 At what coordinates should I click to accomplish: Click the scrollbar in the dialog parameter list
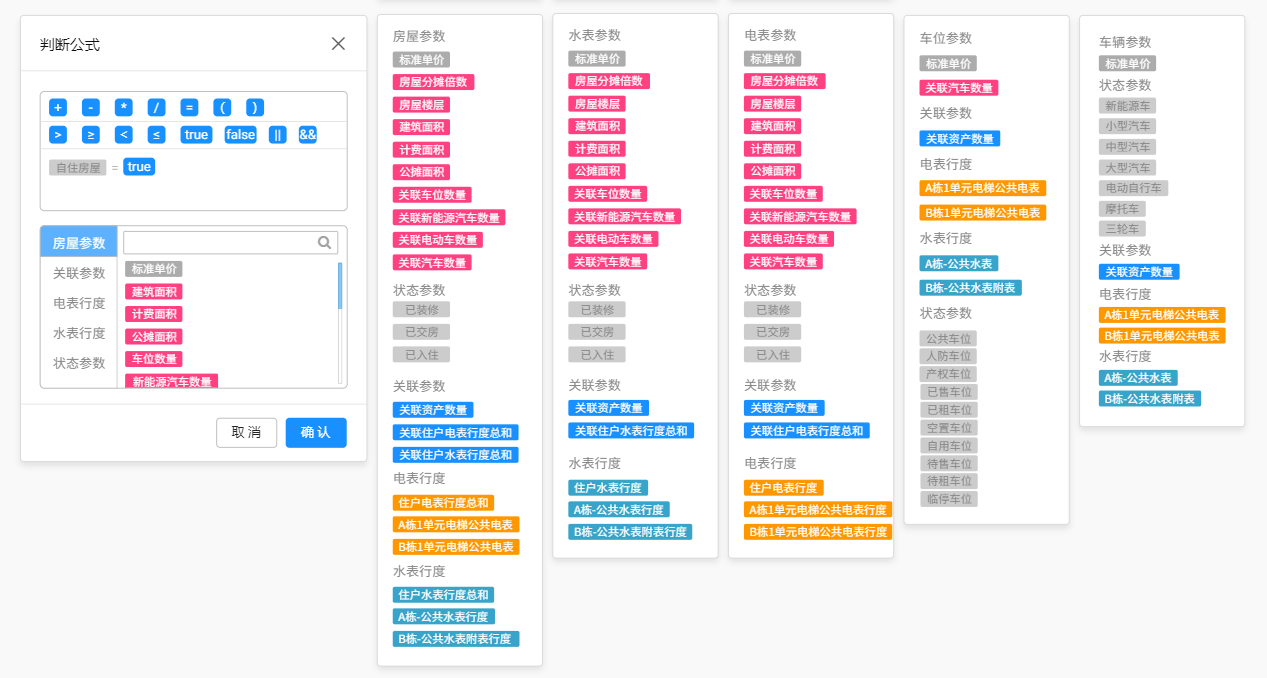[340, 286]
